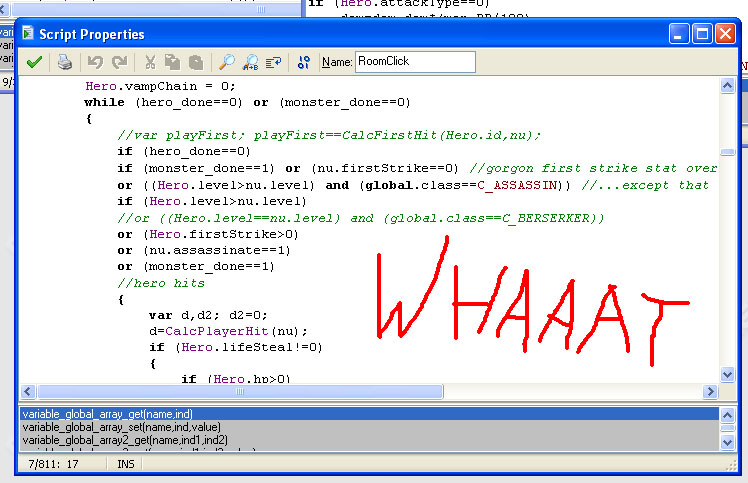Cut selected code with scissors icon
Image resolution: width=748 pixels, height=483 pixels.
click(x=150, y=62)
